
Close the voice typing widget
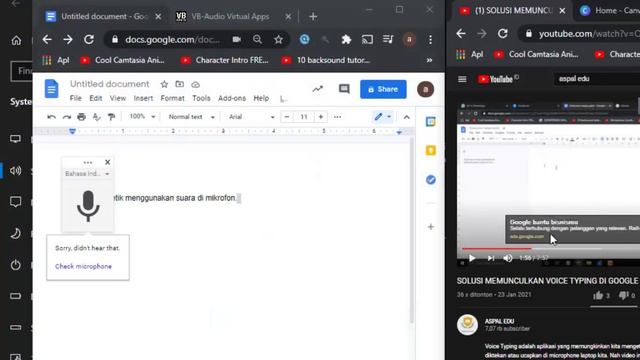pos(107,162)
